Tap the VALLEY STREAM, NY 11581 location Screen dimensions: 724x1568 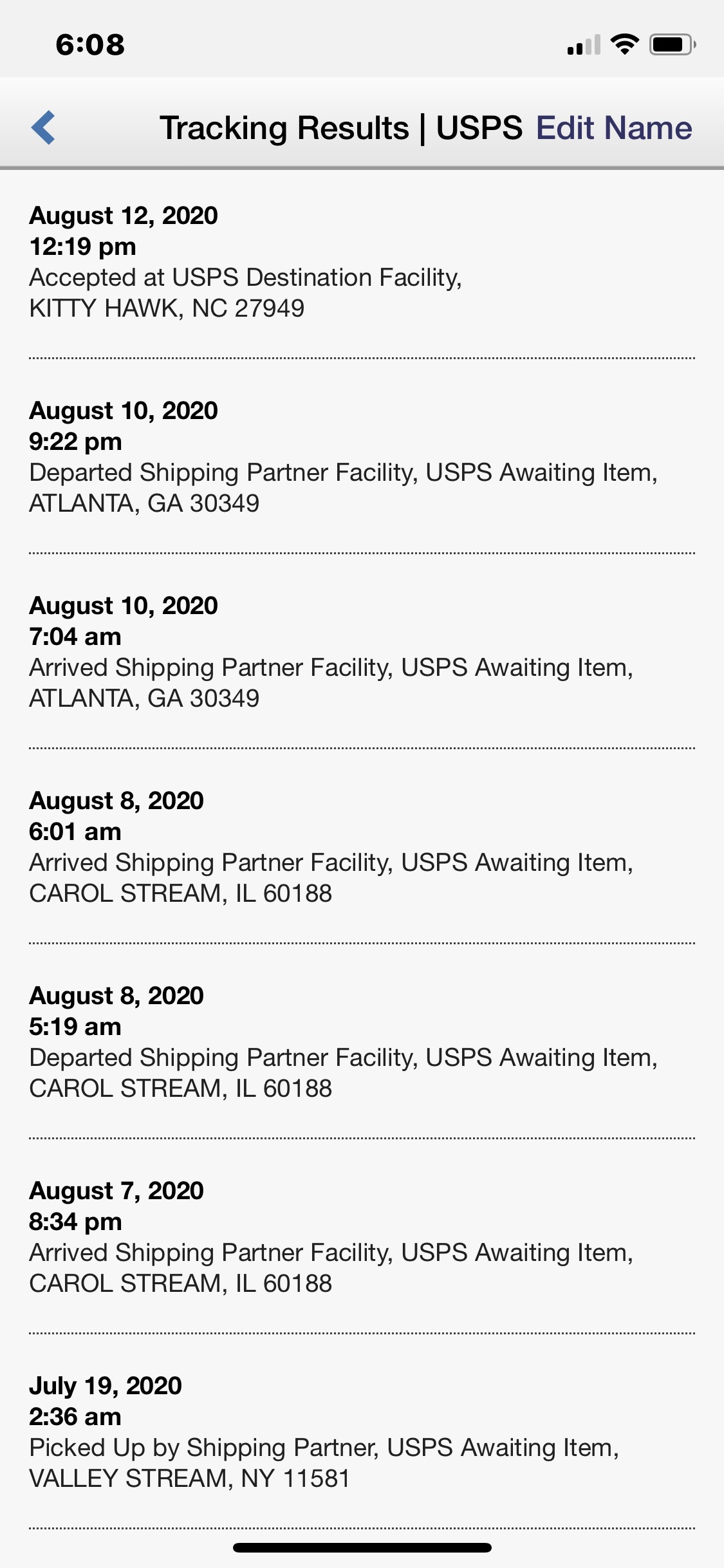point(189,1479)
